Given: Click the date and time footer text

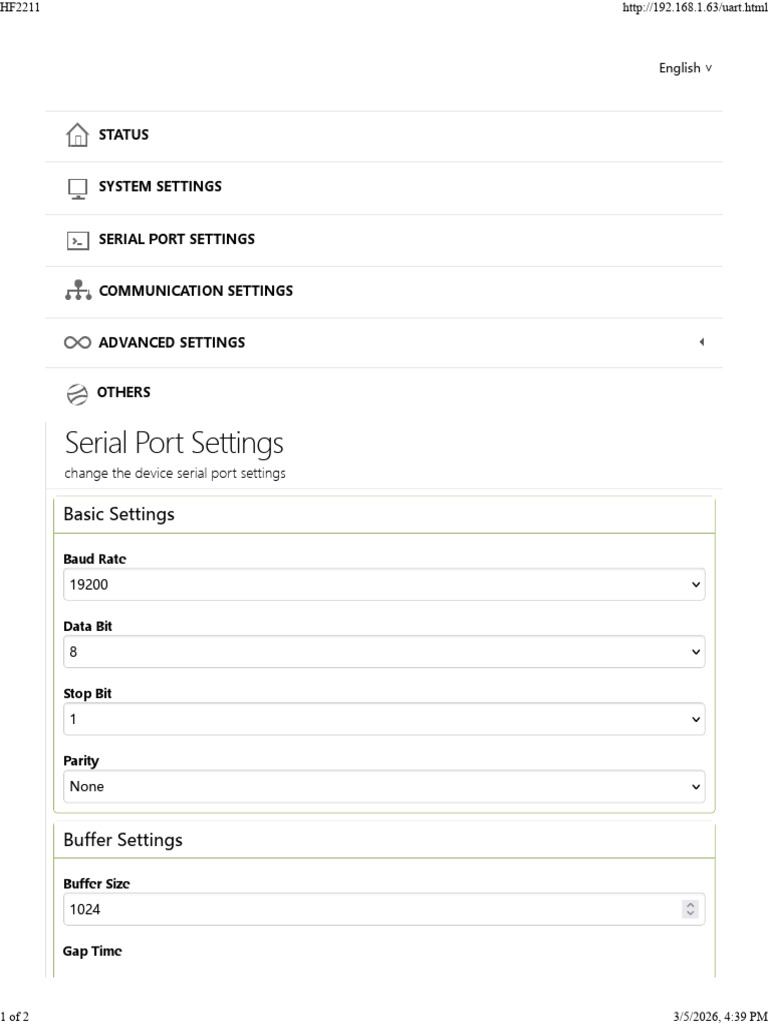Looking at the screenshot, I should point(720,1016).
